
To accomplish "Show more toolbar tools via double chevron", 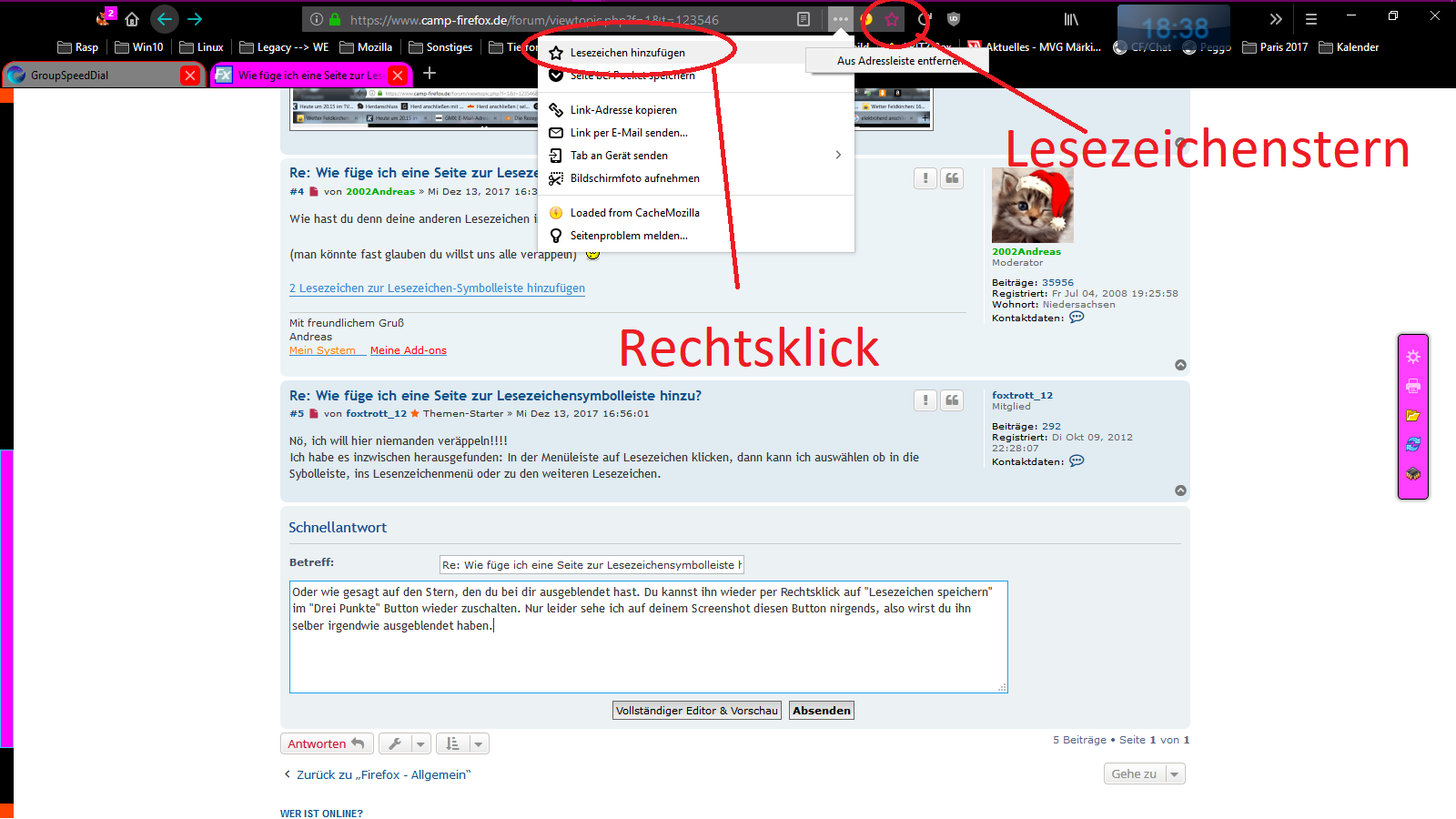I will 1276,19.
